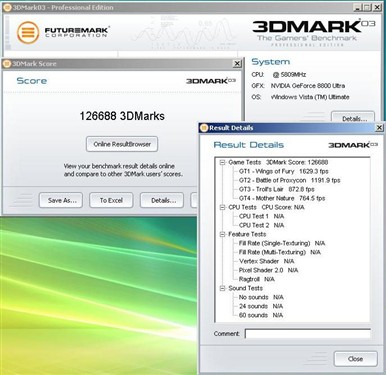Select the Feature Tests row
The height and width of the screenshot is (375, 386).
point(247,234)
